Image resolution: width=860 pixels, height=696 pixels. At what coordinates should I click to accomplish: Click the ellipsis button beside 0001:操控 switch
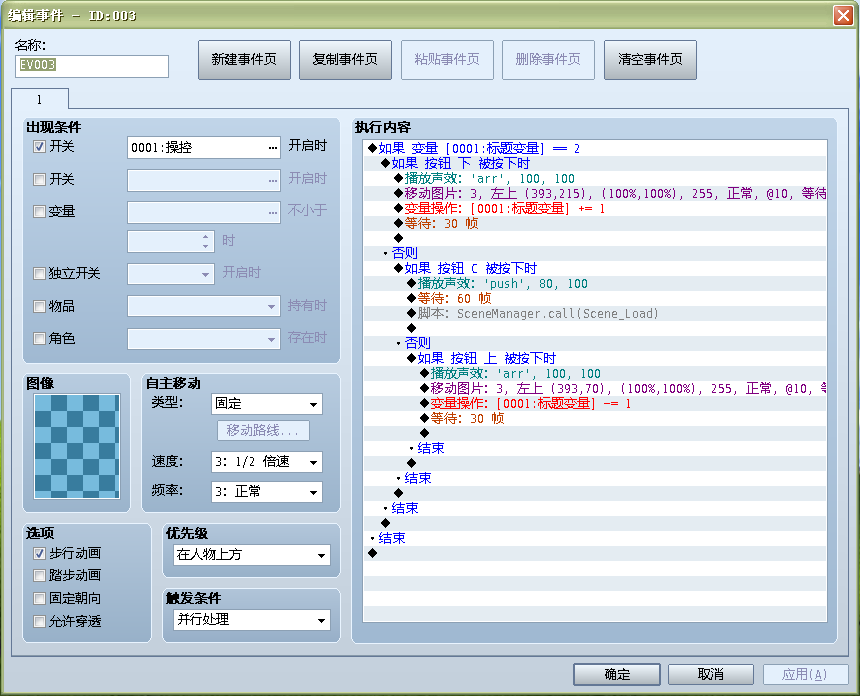(x=273, y=148)
